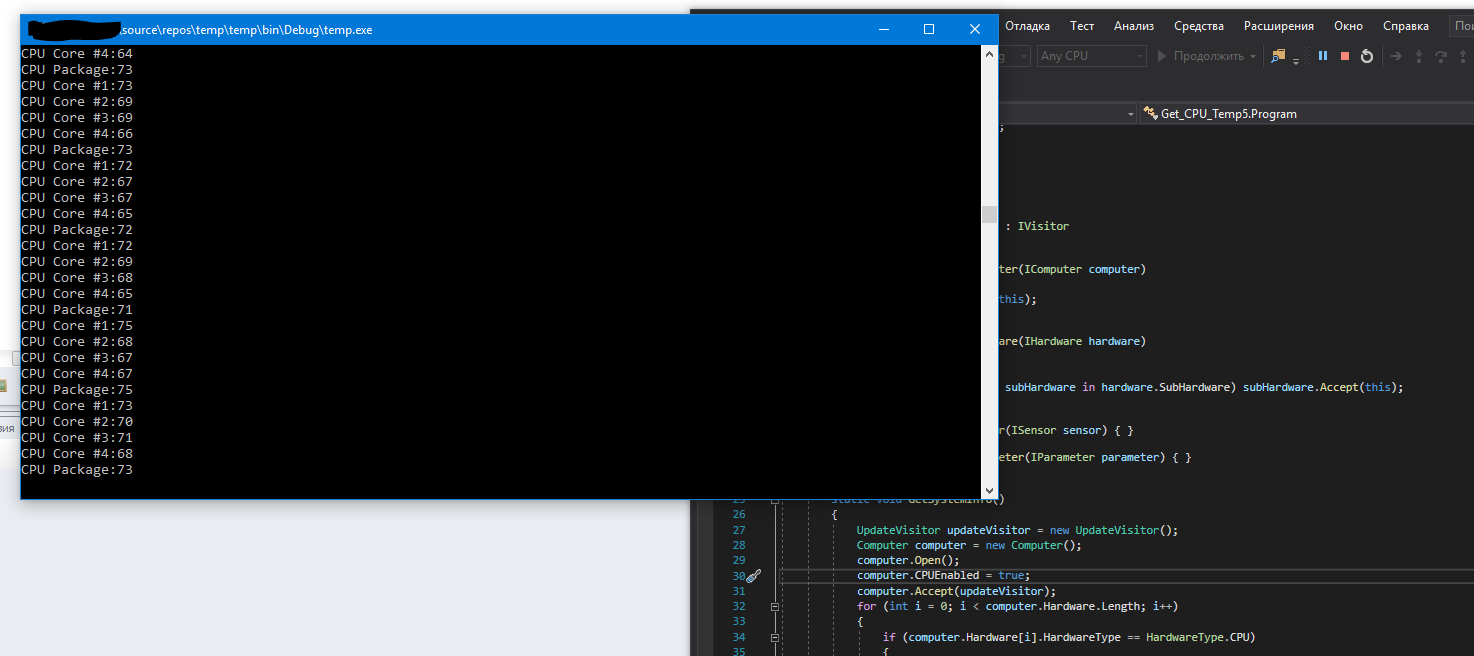Open the Any CPU platform dropdown
1474x656 pixels.
(x=1091, y=56)
